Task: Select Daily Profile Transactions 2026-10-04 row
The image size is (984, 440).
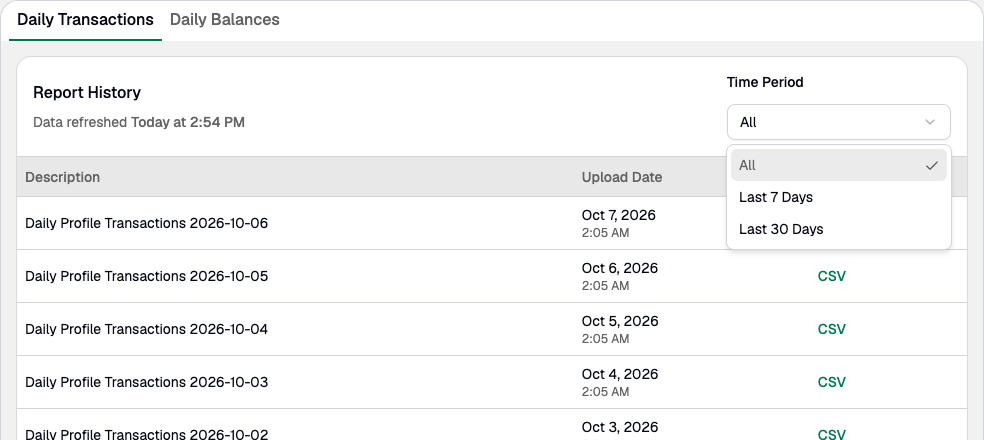Action: pos(492,329)
